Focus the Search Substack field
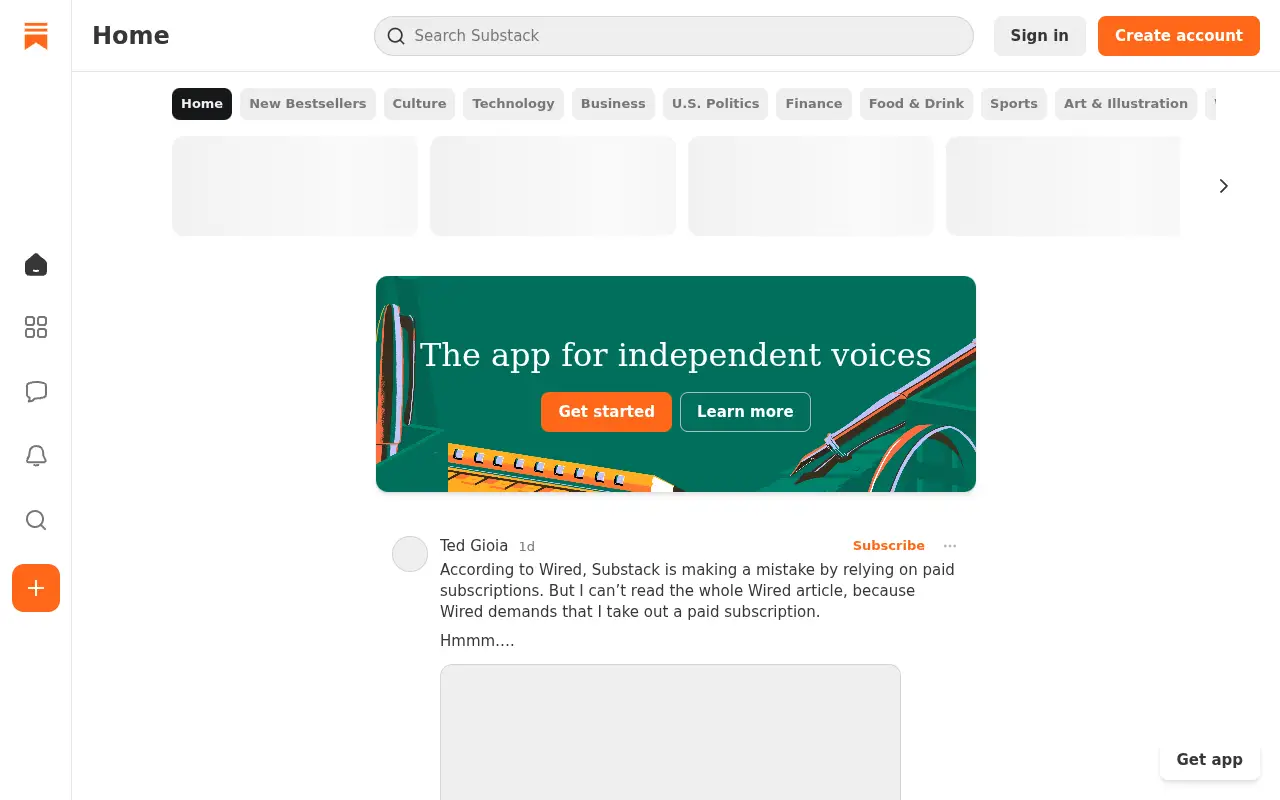Viewport: 1280px width, 800px height. tap(674, 36)
